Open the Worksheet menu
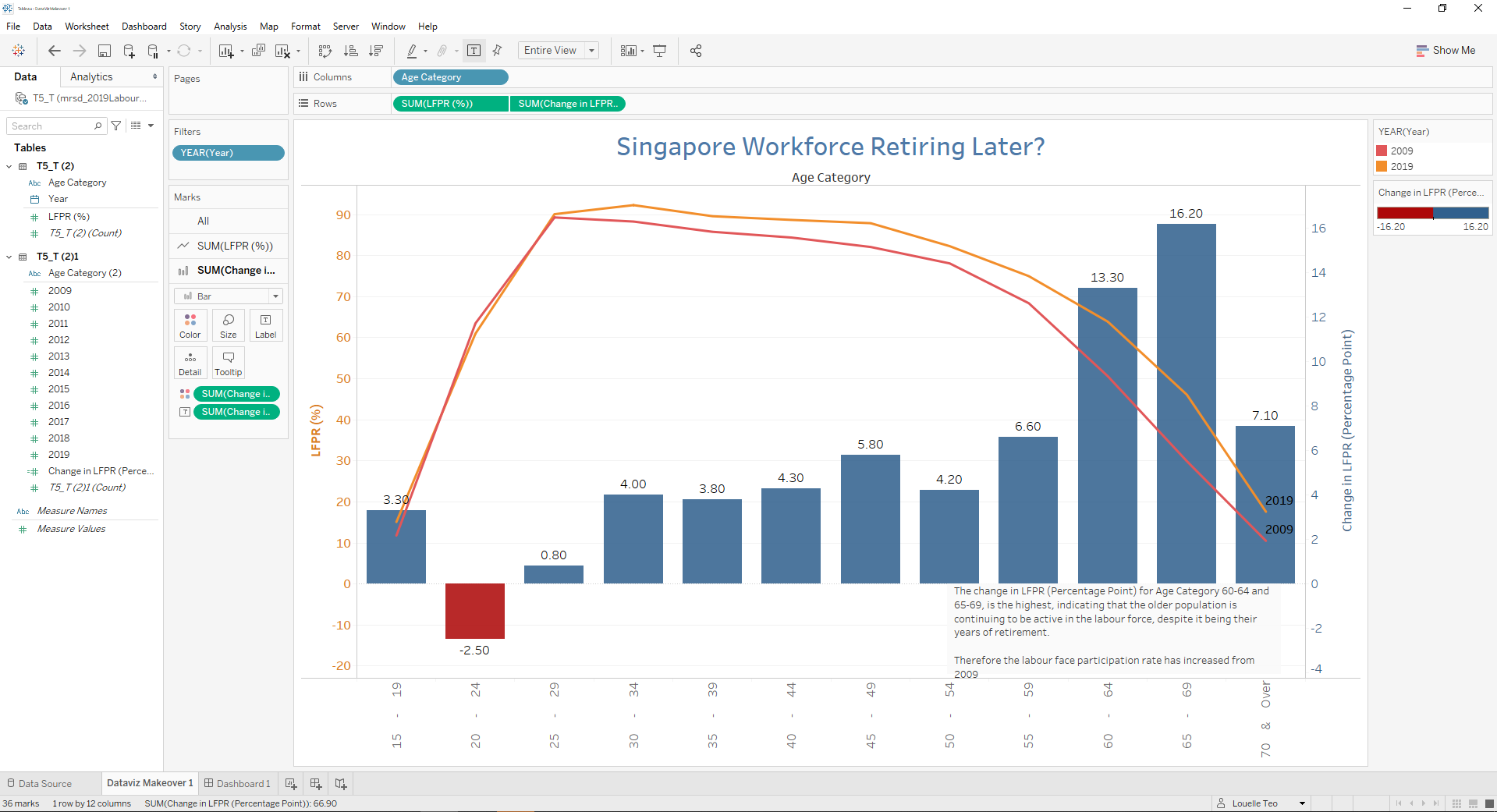Screen dimensions: 1497x812 [x=86, y=26]
